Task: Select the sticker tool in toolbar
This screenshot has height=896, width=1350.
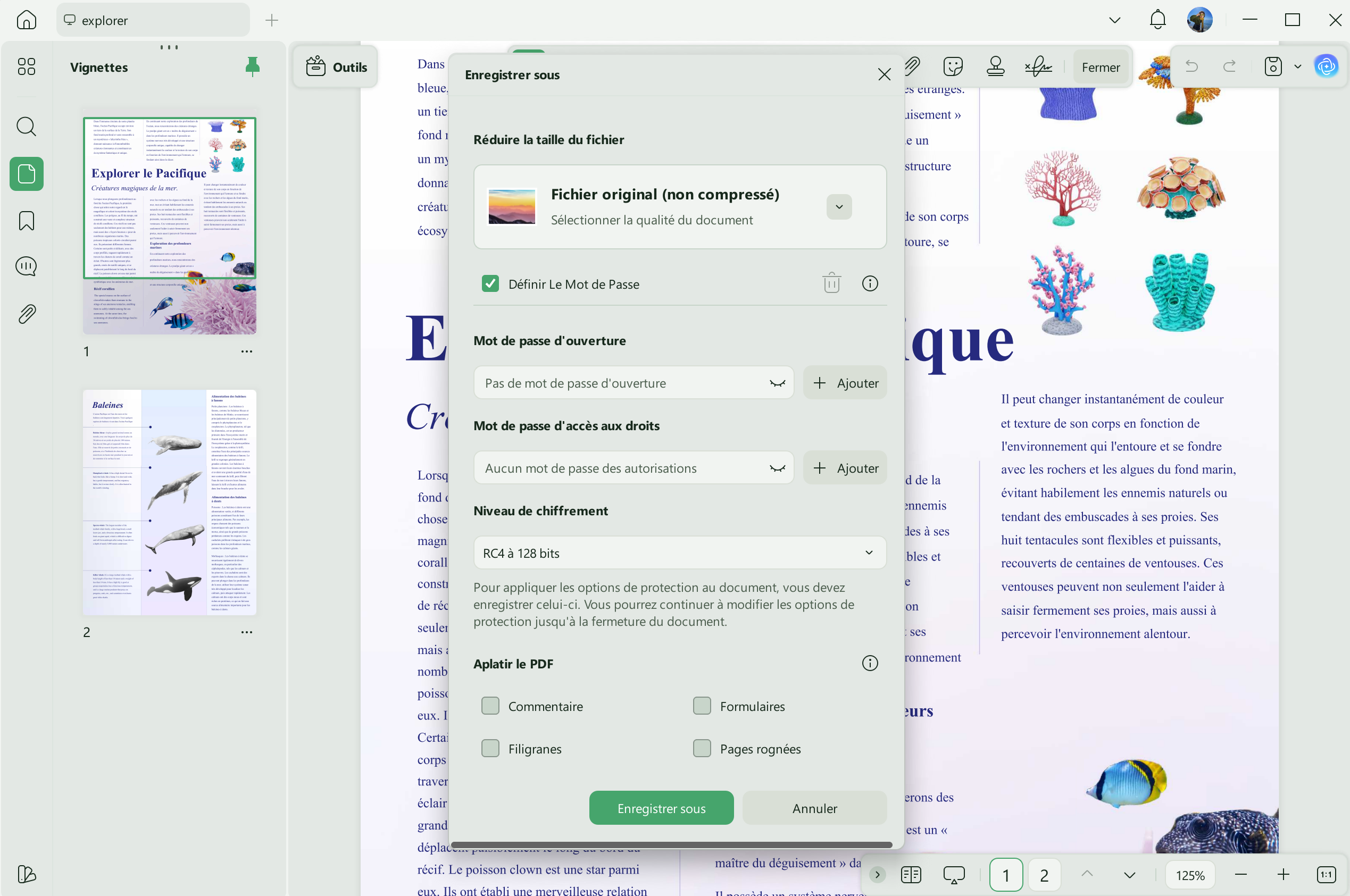Action: click(x=953, y=66)
